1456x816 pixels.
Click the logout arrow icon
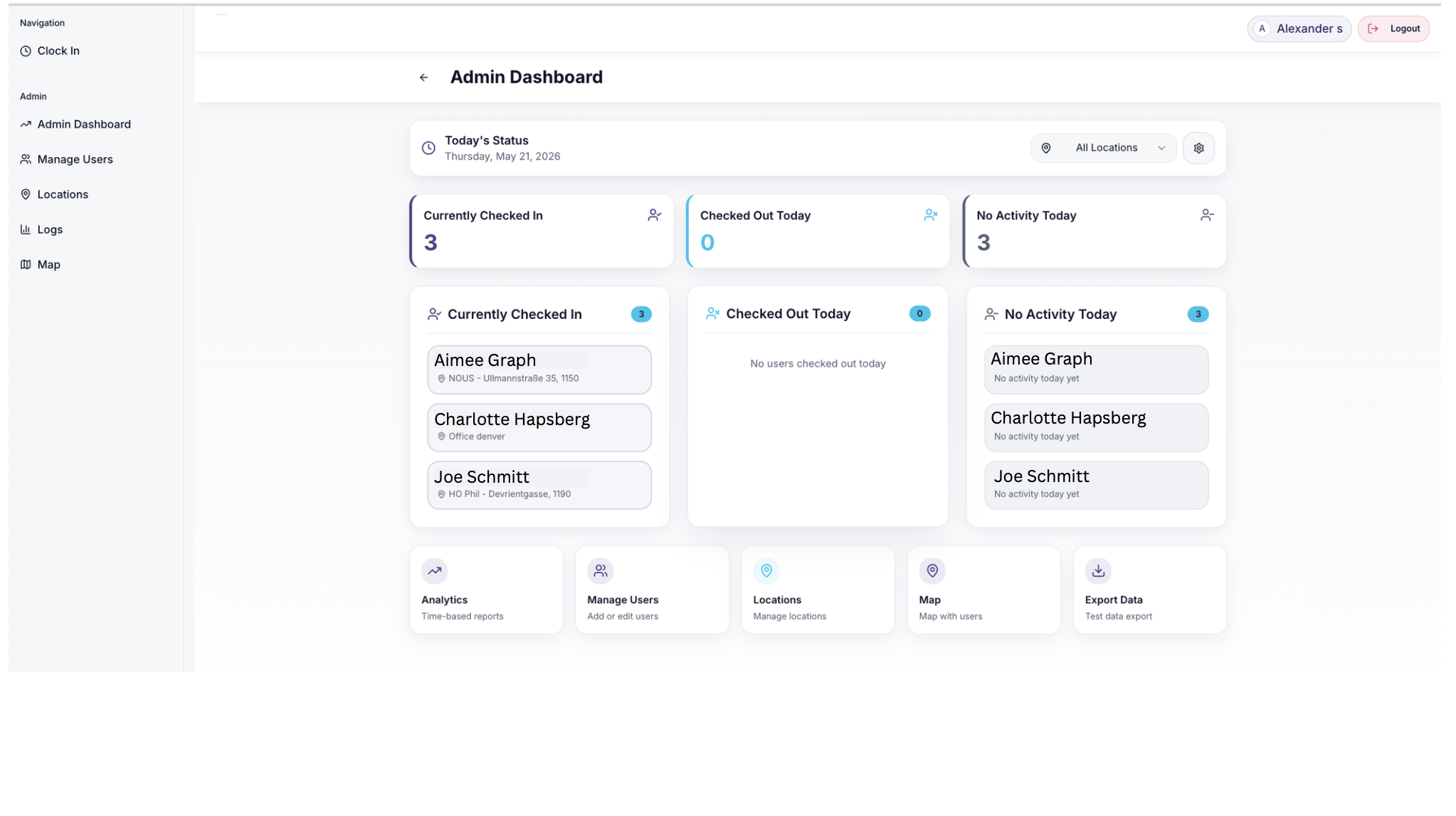(x=1373, y=29)
